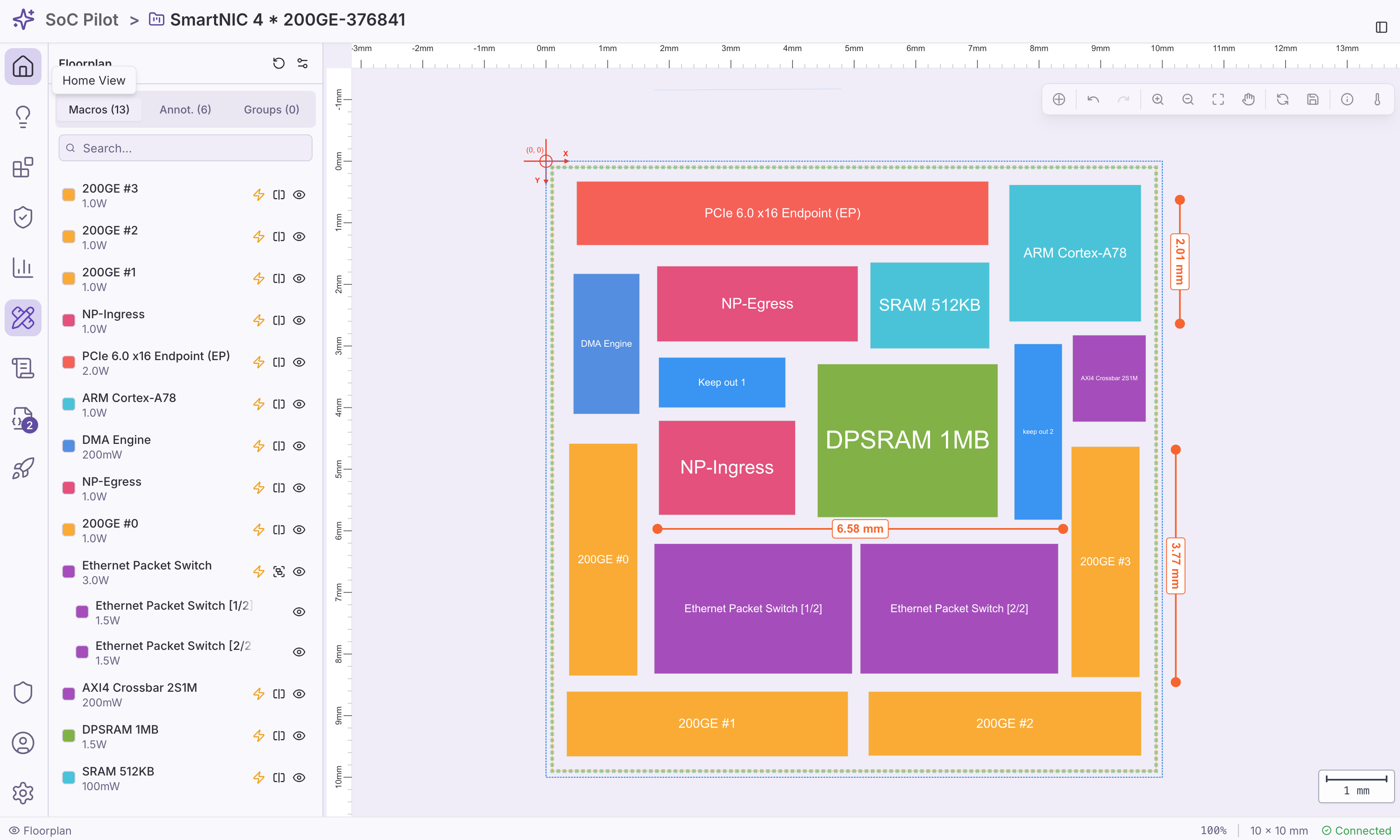This screenshot has height=840, width=1400.
Task: Zoom out using the magnifier minus icon
Action: point(1188,99)
